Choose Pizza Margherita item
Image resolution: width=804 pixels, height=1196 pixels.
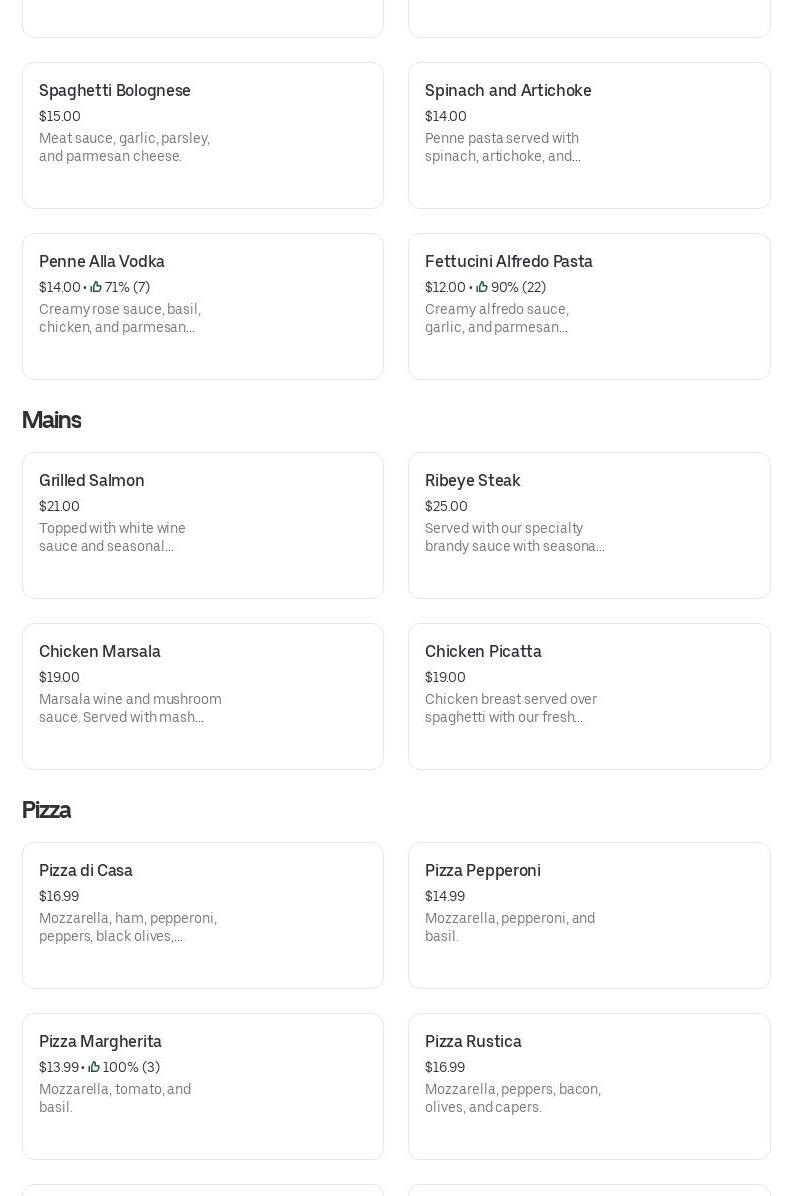coord(203,1086)
